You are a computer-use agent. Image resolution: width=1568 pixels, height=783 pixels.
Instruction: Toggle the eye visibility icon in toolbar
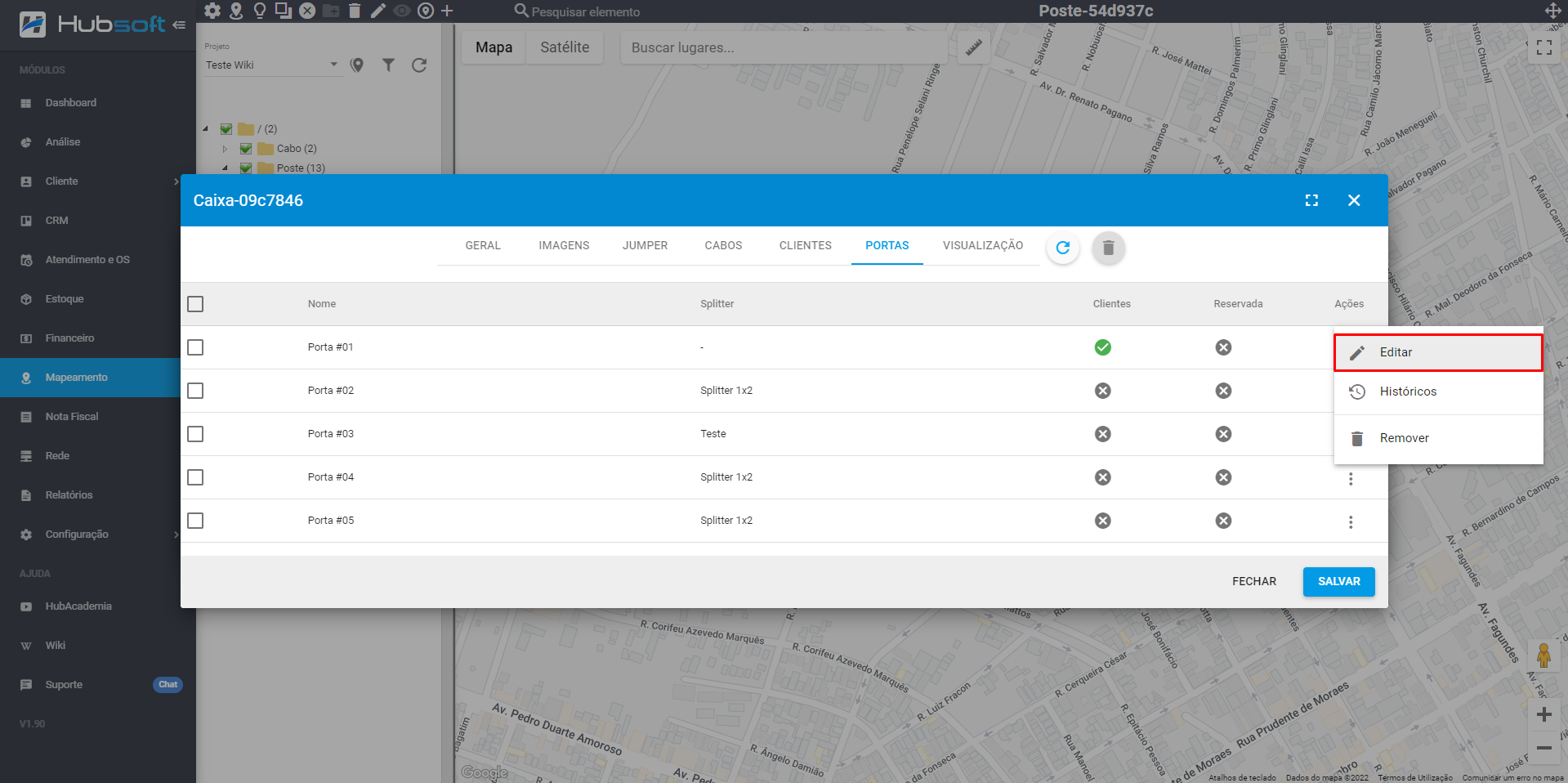tap(402, 11)
